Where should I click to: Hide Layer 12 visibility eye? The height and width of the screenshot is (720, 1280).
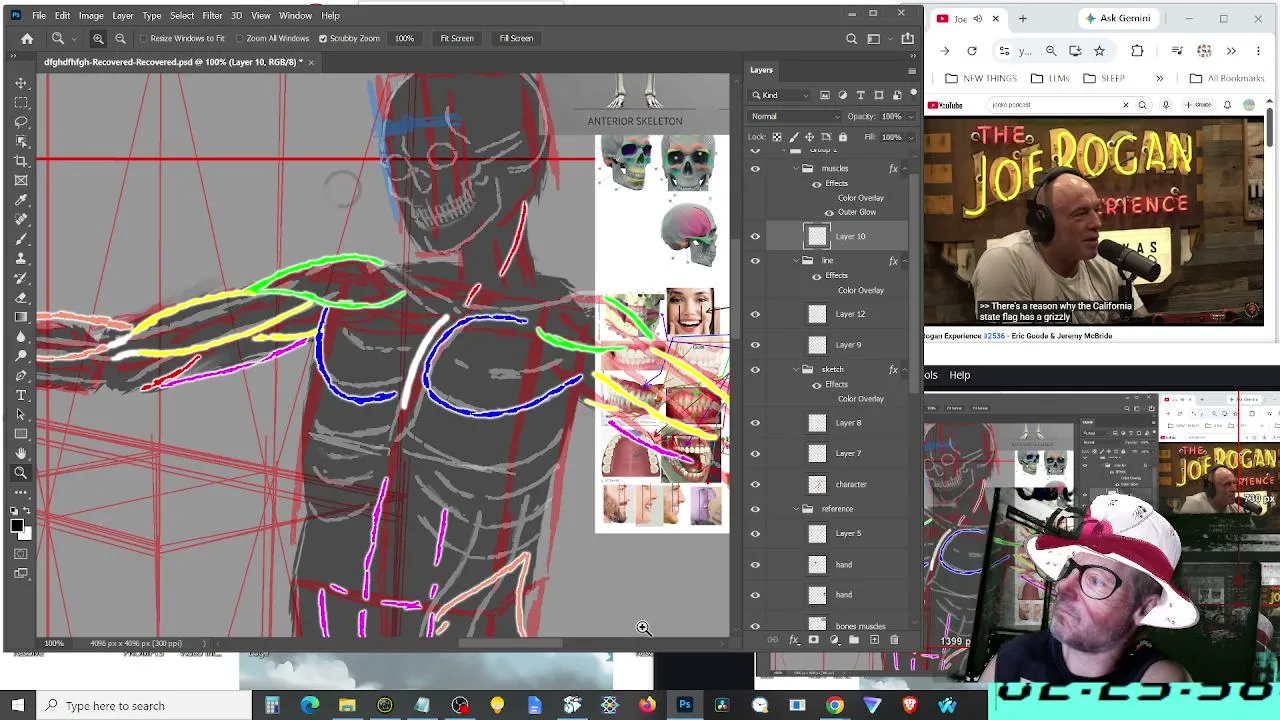tap(755, 314)
